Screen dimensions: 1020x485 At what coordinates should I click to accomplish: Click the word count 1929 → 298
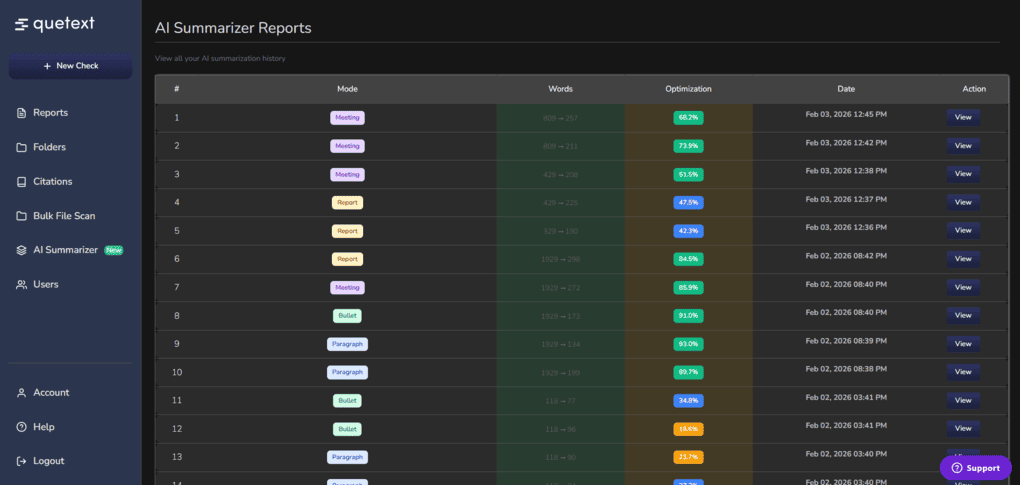click(x=560, y=259)
